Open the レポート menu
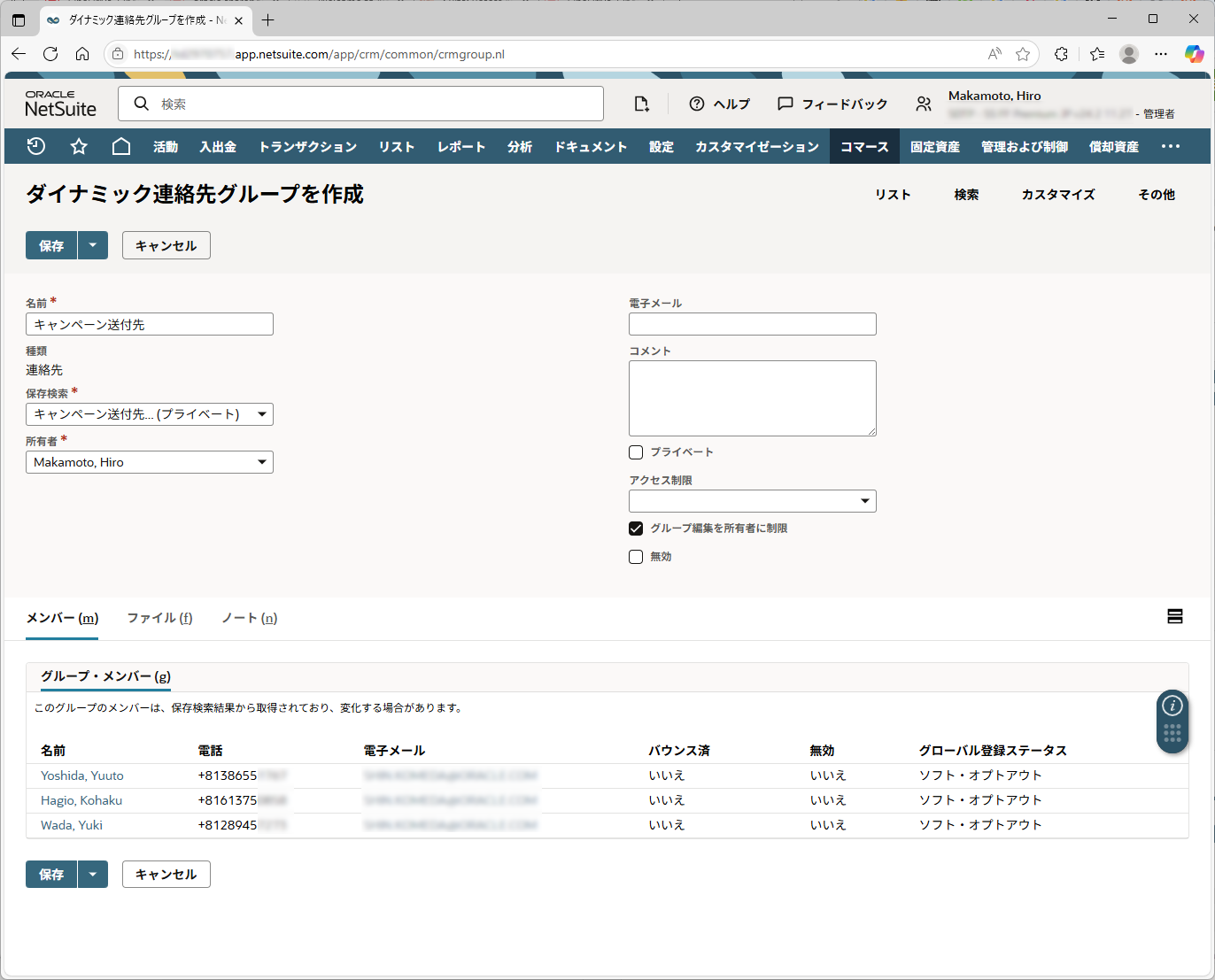This screenshot has height=980, width=1215. 461,146
